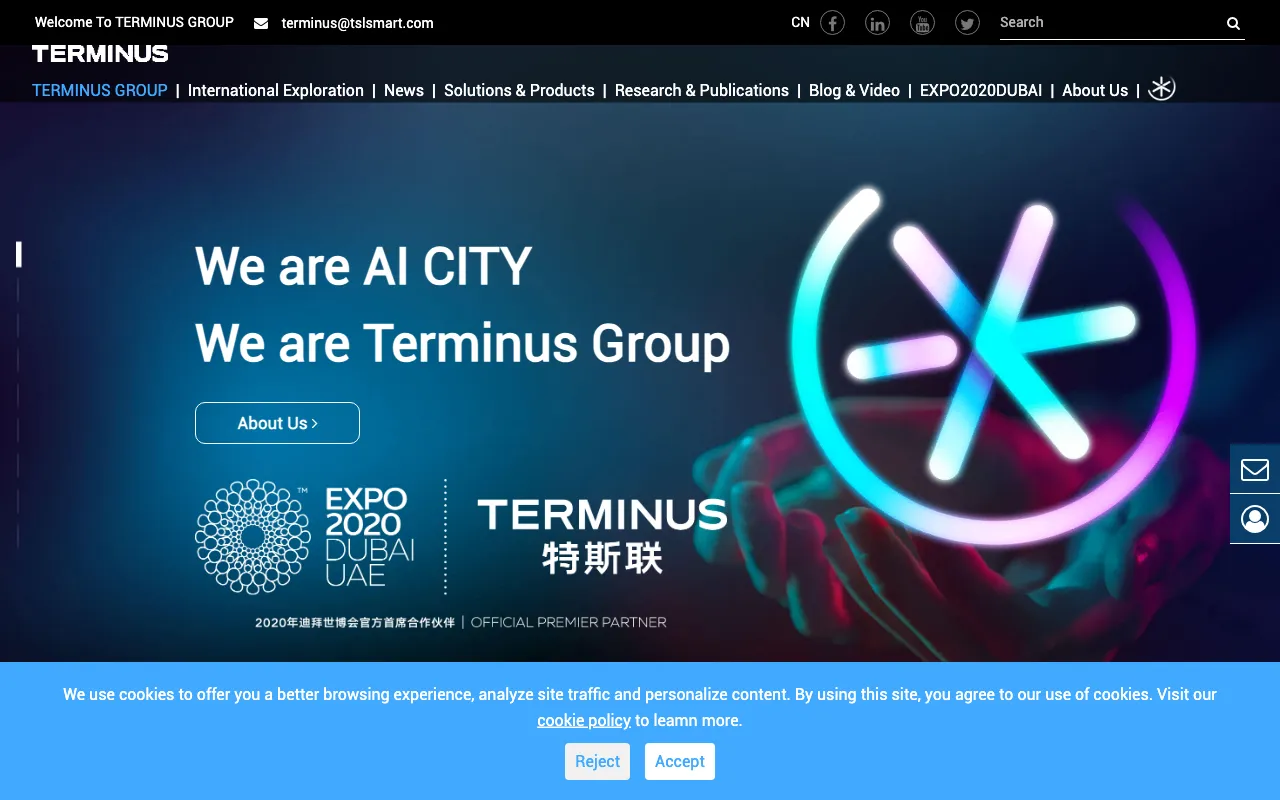Open Solutions & Products menu item
The height and width of the screenshot is (800, 1280).
point(519,90)
